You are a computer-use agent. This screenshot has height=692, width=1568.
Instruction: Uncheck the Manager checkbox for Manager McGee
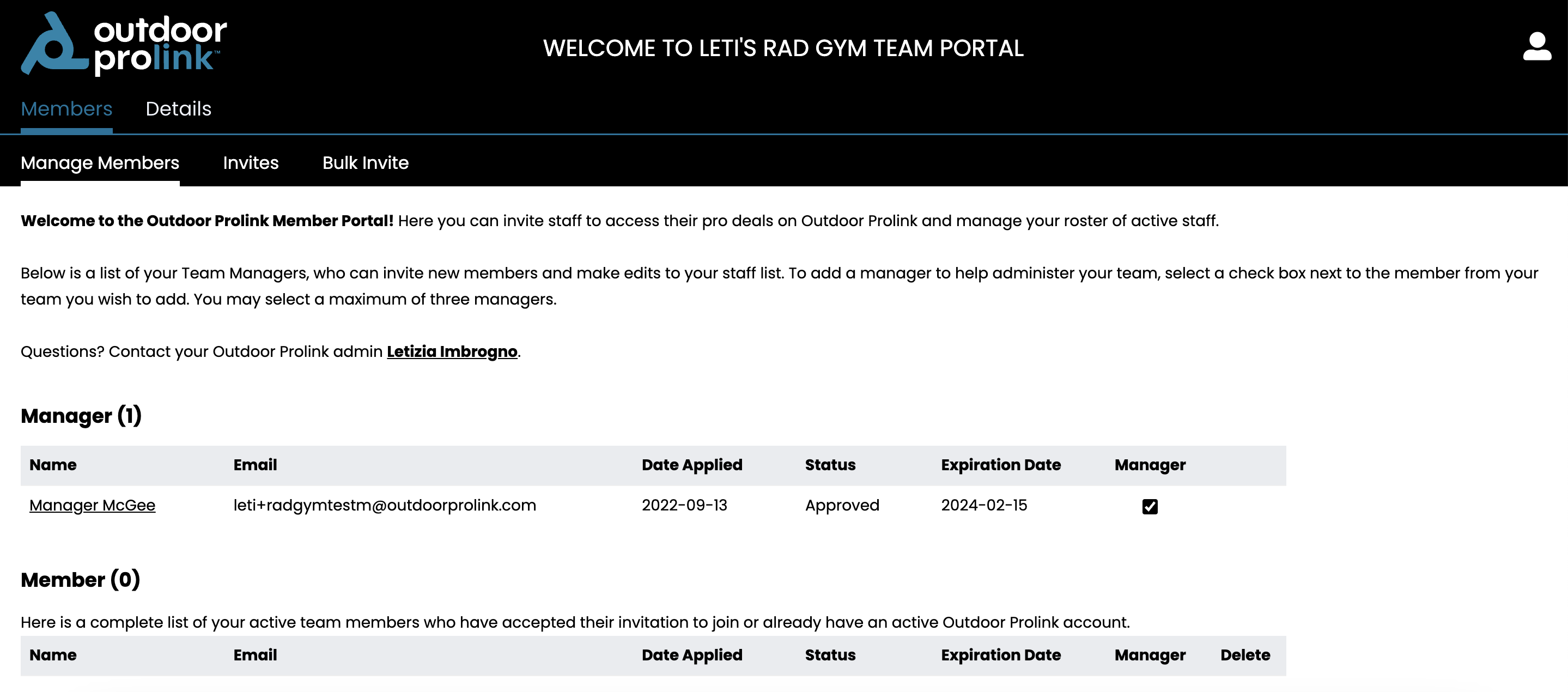1150,506
